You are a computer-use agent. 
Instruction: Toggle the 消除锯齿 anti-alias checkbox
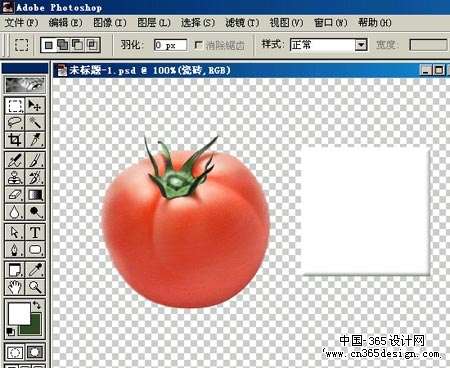click(x=199, y=45)
